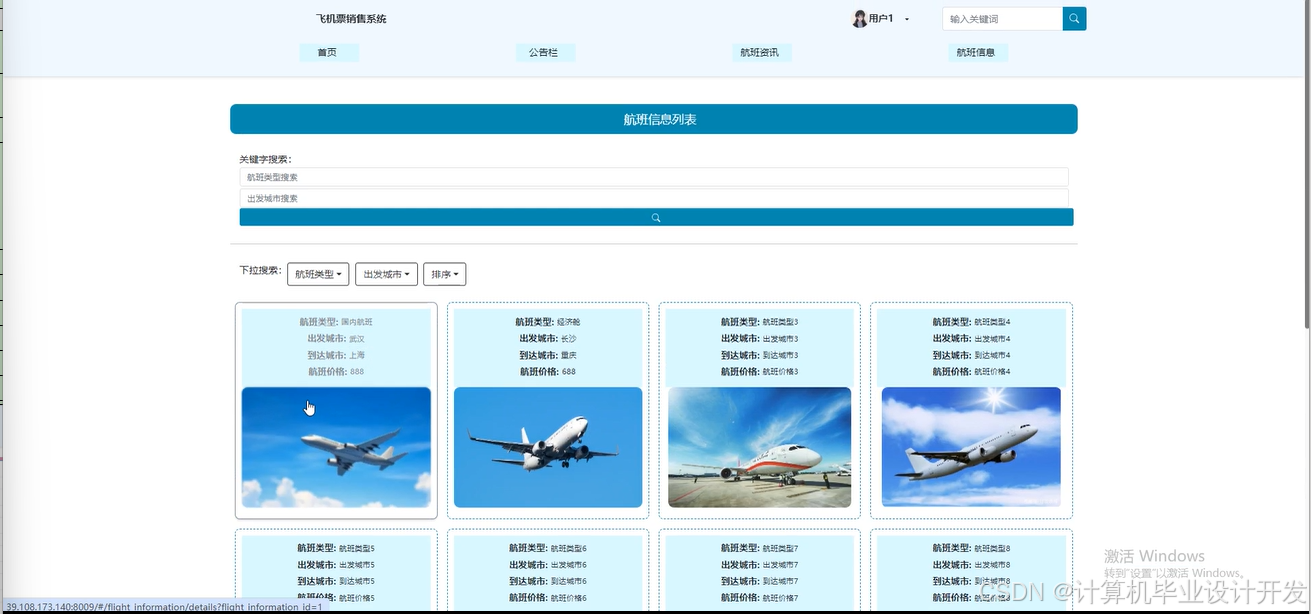The width and height of the screenshot is (1311, 614).
Task: Click the top search magnifier icon button
Action: tap(1074, 19)
